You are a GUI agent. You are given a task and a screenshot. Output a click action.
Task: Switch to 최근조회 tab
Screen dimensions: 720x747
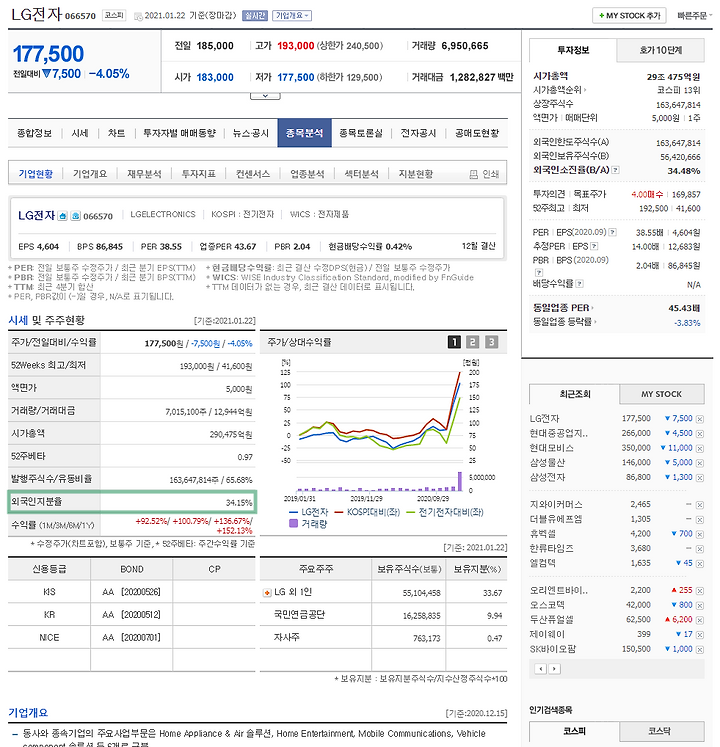pos(575,394)
